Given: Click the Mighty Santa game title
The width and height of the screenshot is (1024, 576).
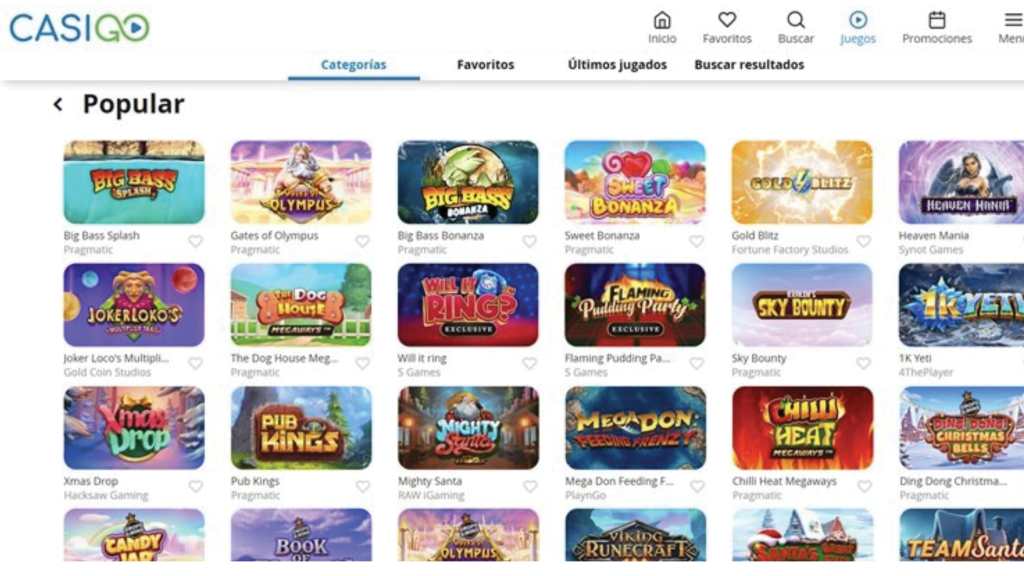Looking at the screenshot, I should [x=430, y=481].
